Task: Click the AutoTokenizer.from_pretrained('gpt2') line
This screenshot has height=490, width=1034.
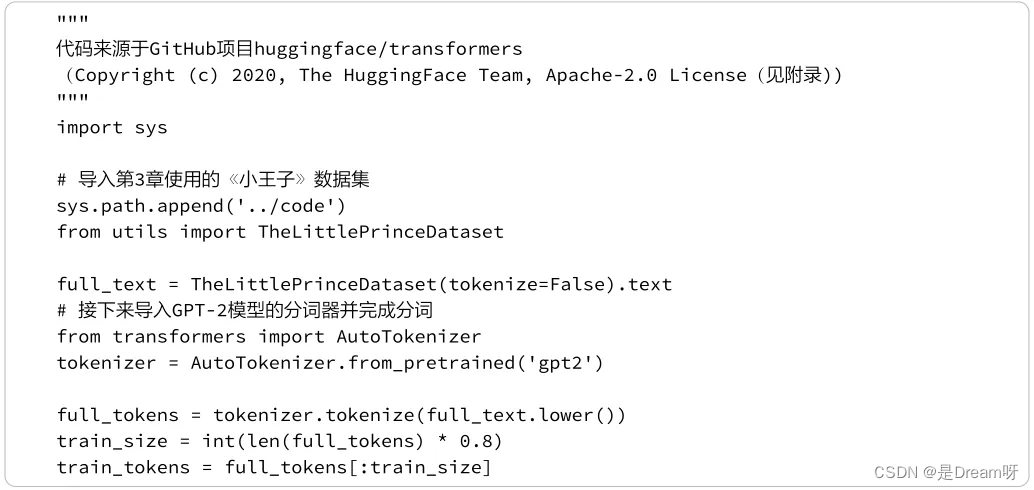Action: coord(330,363)
